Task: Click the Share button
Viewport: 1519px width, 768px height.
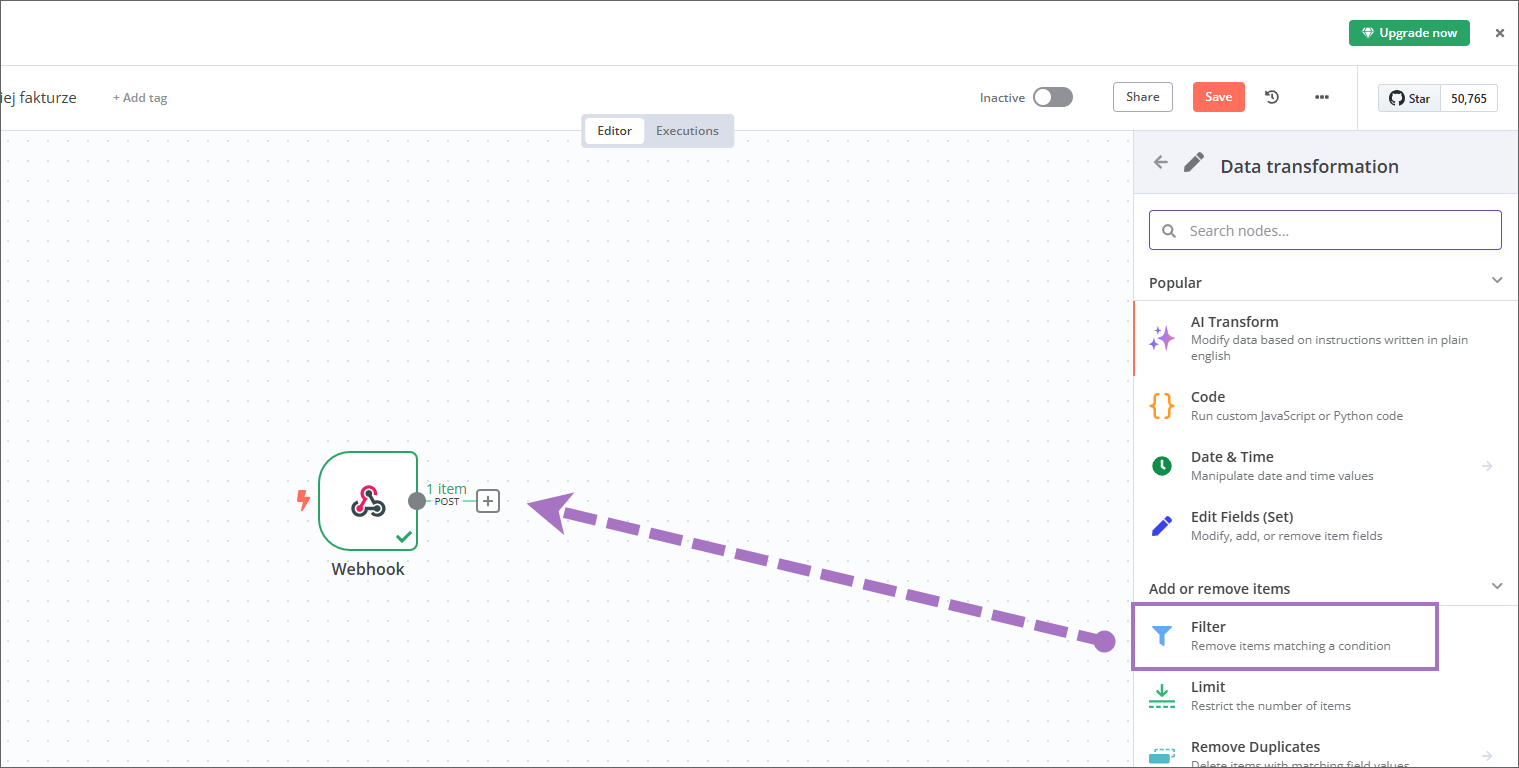Action: [x=1143, y=97]
